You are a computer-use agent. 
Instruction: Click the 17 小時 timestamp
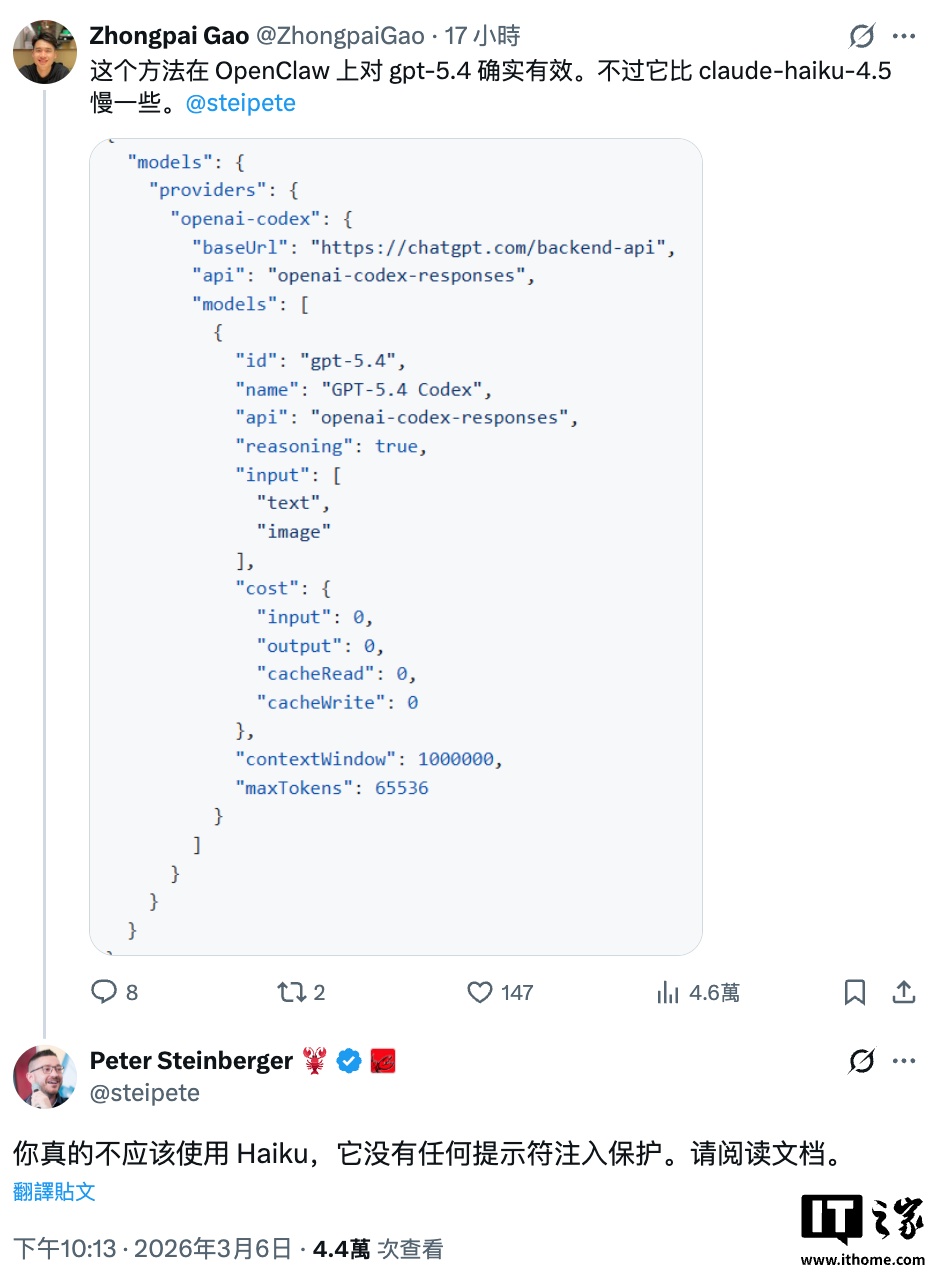[x=483, y=36]
